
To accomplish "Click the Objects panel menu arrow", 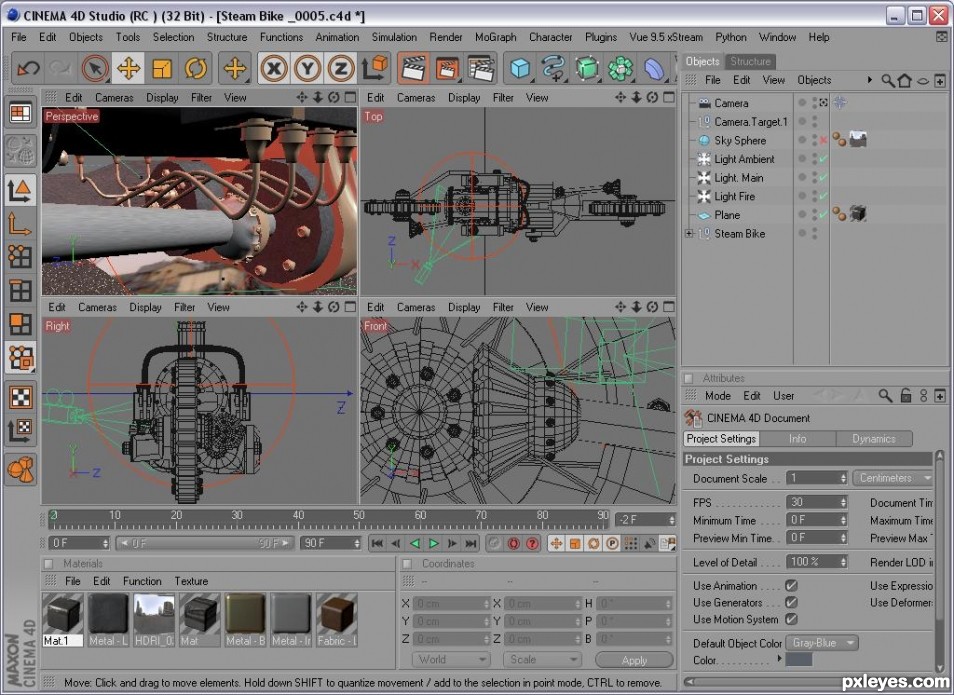I will tap(869, 80).
